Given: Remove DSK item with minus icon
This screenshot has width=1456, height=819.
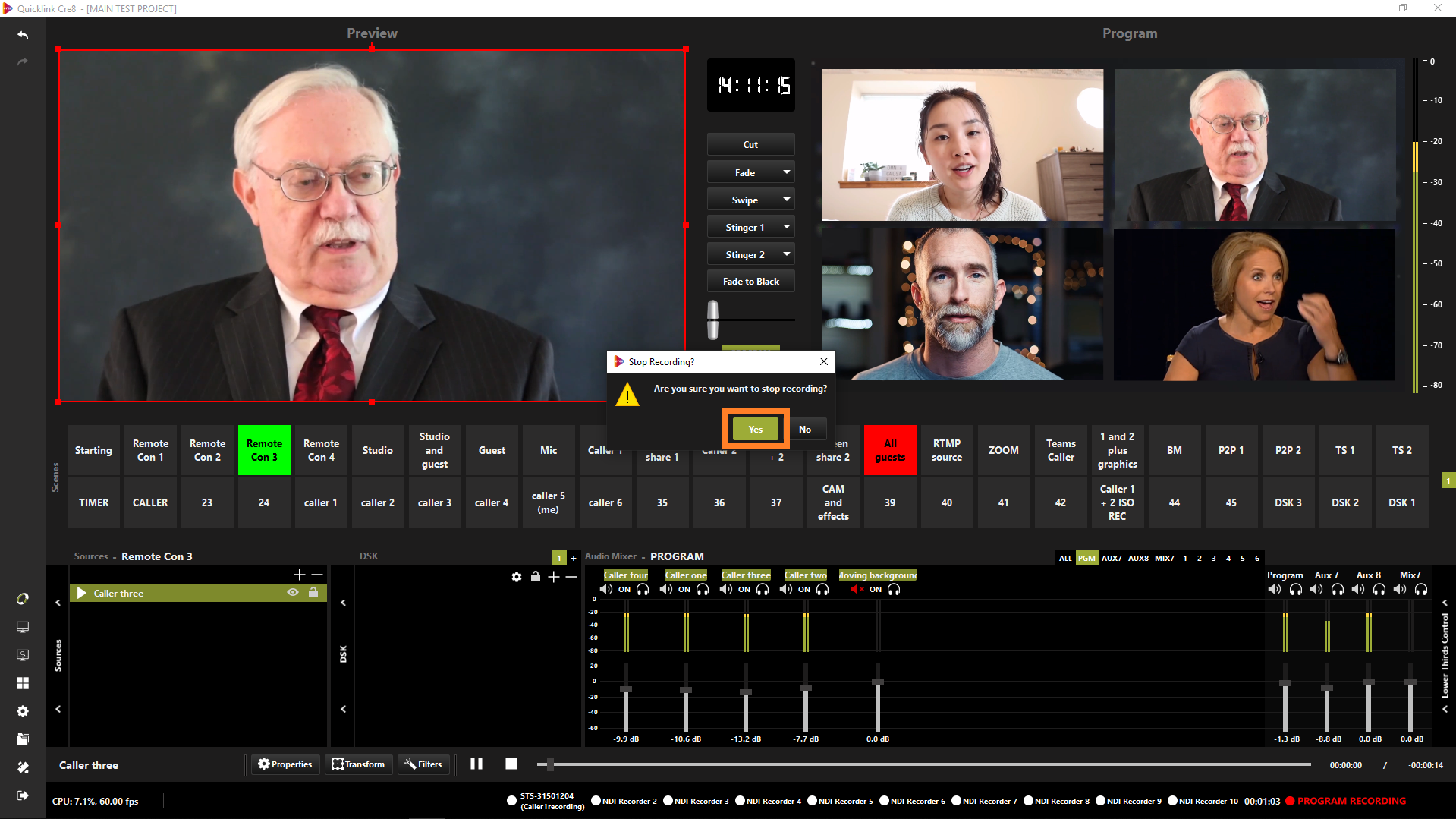Looking at the screenshot, I should [x=571, y=577].
